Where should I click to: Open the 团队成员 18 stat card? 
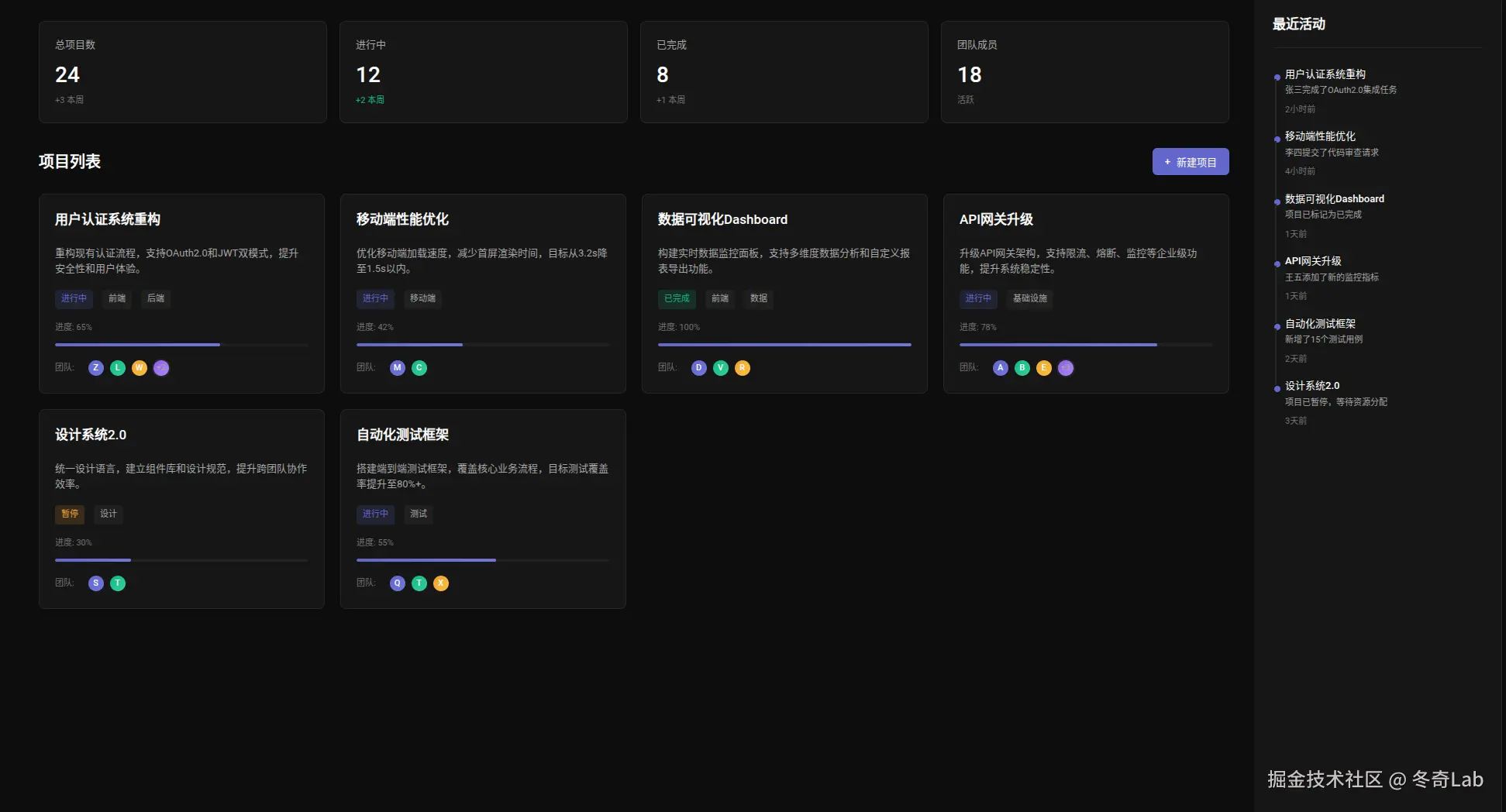pos(1085,72)
